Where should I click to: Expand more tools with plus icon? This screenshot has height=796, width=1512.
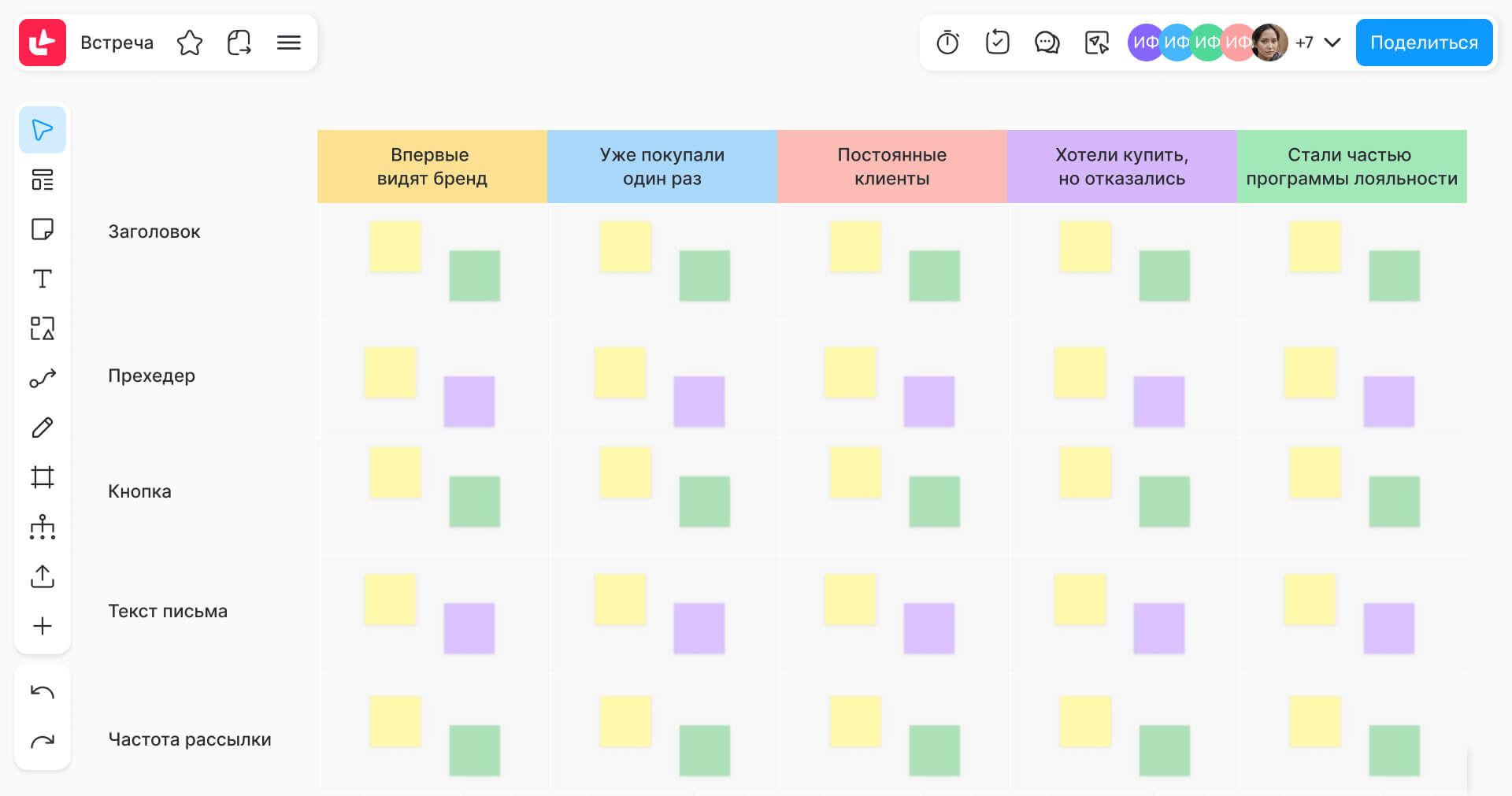click(43, 626)
